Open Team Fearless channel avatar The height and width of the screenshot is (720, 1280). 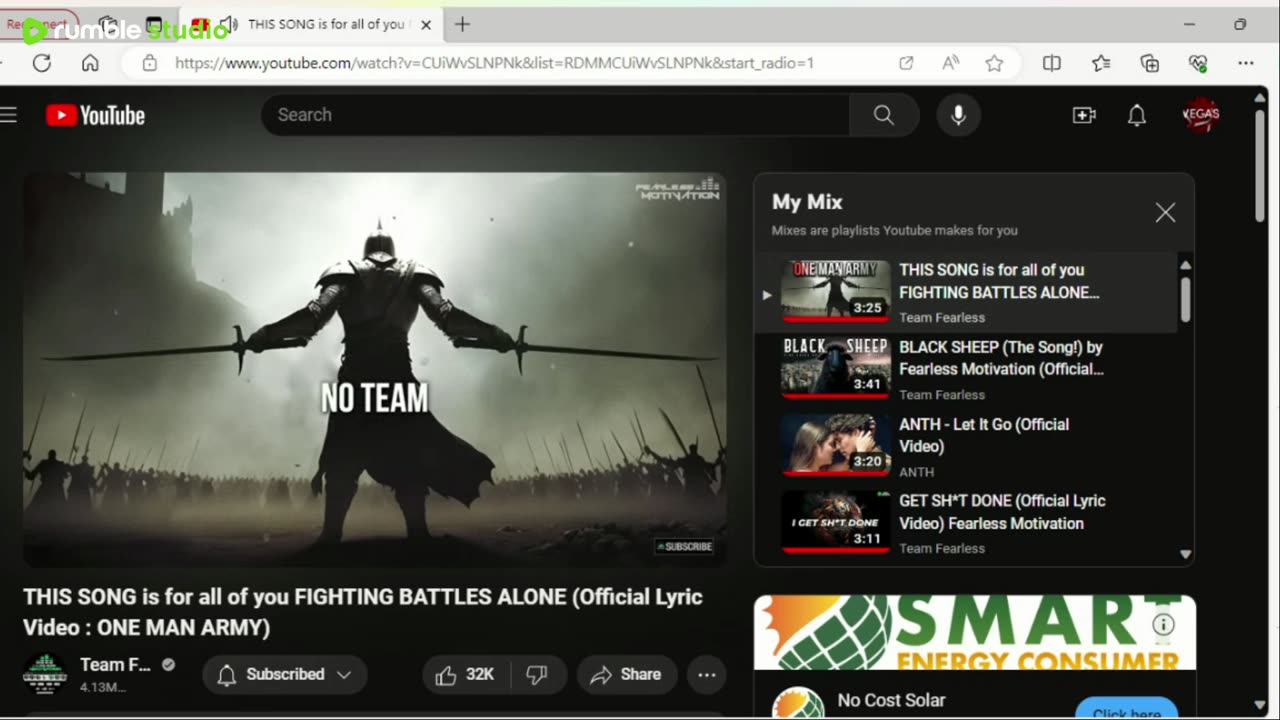[45, 674]
